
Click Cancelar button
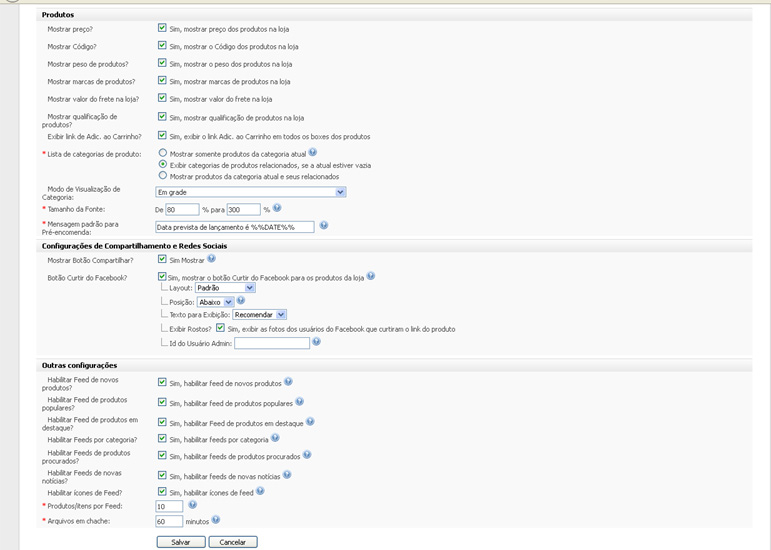(233, 542)
